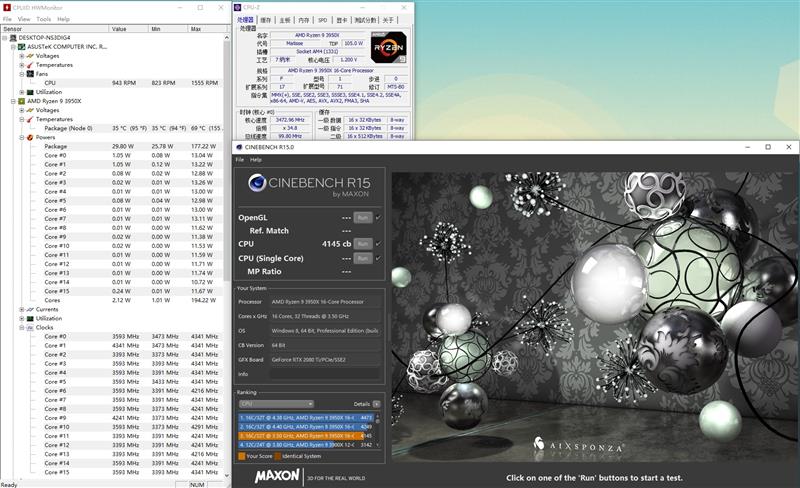Switch to the SPD tab in CPU-Z
This screenshot has width=800, height=488.
[x=322, y=19]
